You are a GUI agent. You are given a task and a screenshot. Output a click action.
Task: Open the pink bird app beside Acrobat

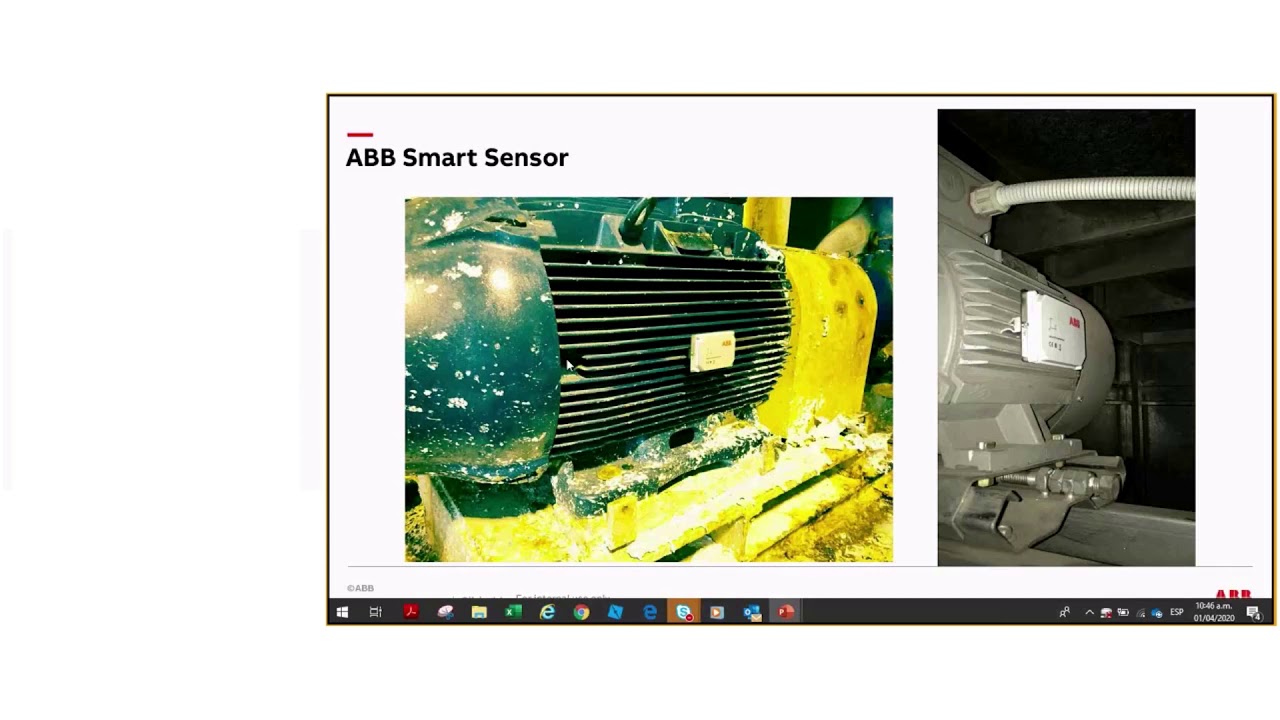445,612
